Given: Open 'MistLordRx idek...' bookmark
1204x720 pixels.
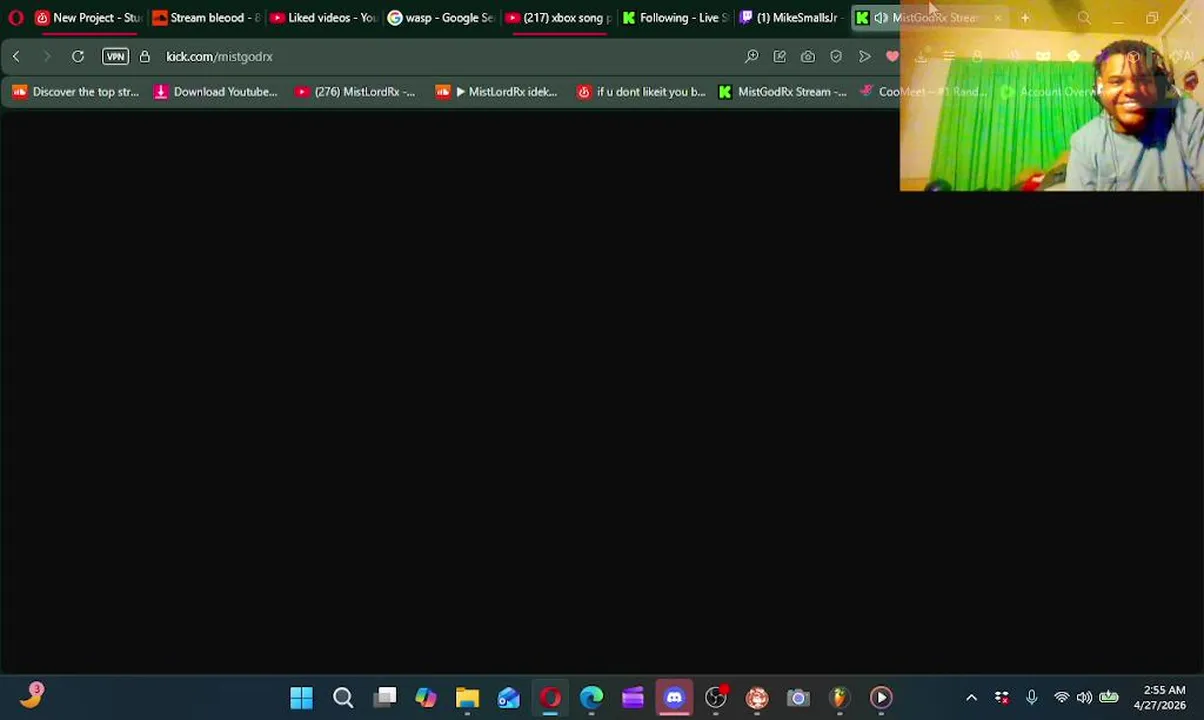Looking at the screenshot, I should click(497, 92).
